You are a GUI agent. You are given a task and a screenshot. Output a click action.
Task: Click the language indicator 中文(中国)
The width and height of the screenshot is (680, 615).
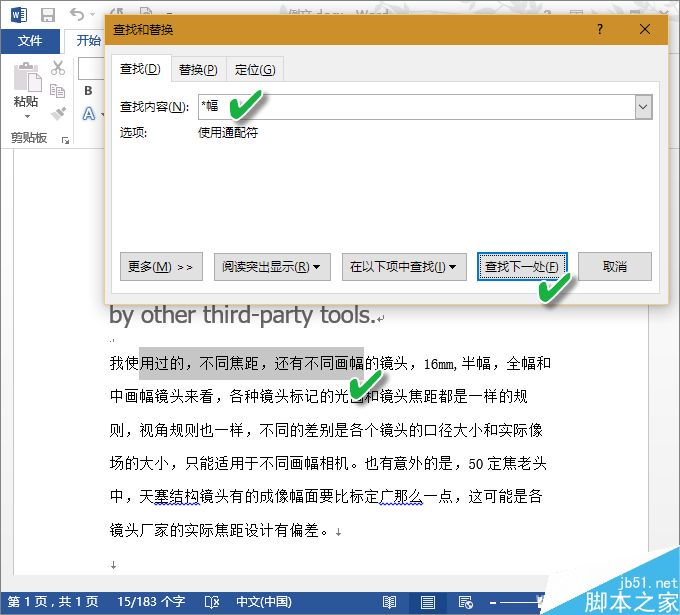coord(264,602)
